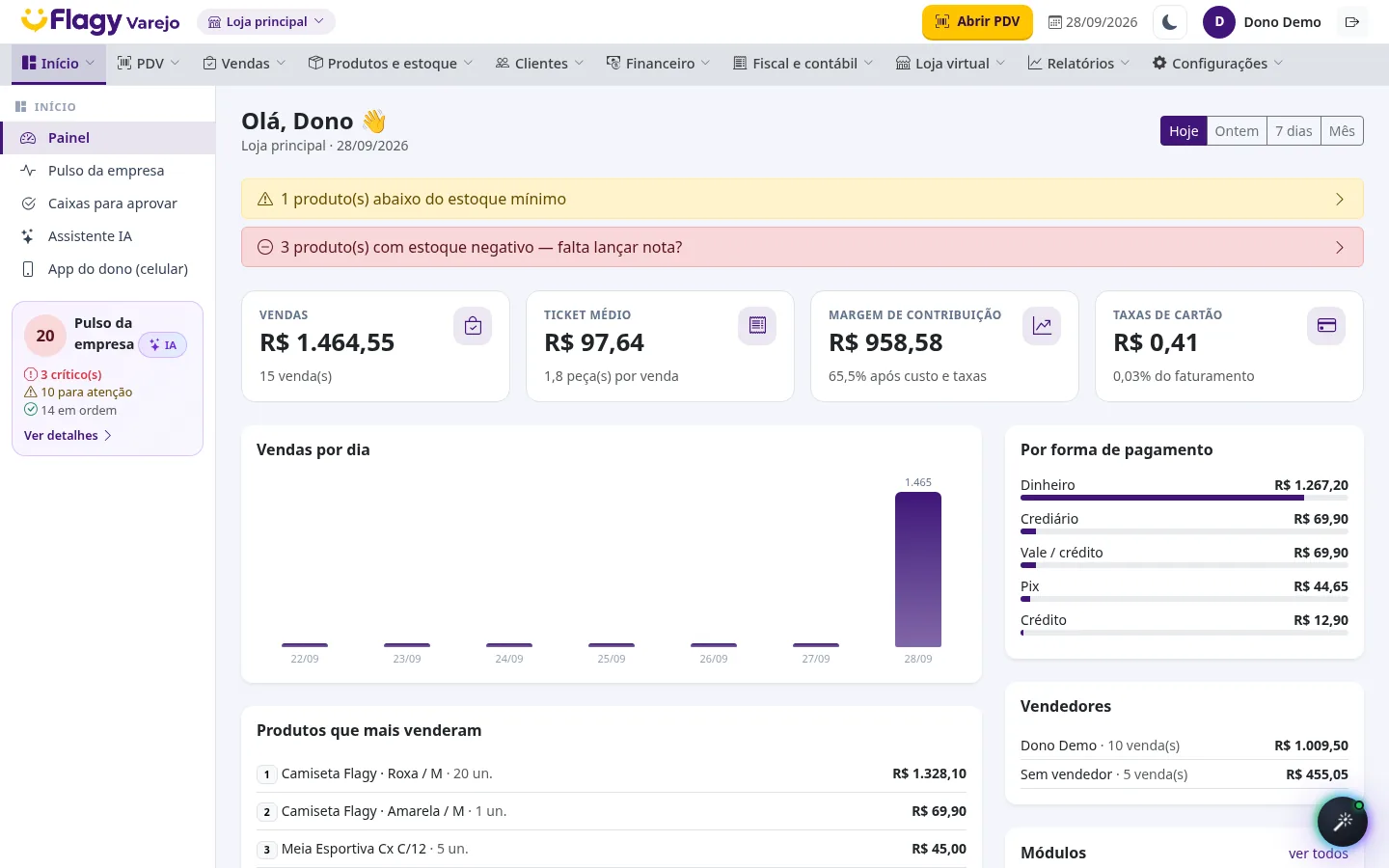The height and width of the screenshot is (868, 1389).
Task: Click 10 para atenção status line
Action: click(78, 393)
